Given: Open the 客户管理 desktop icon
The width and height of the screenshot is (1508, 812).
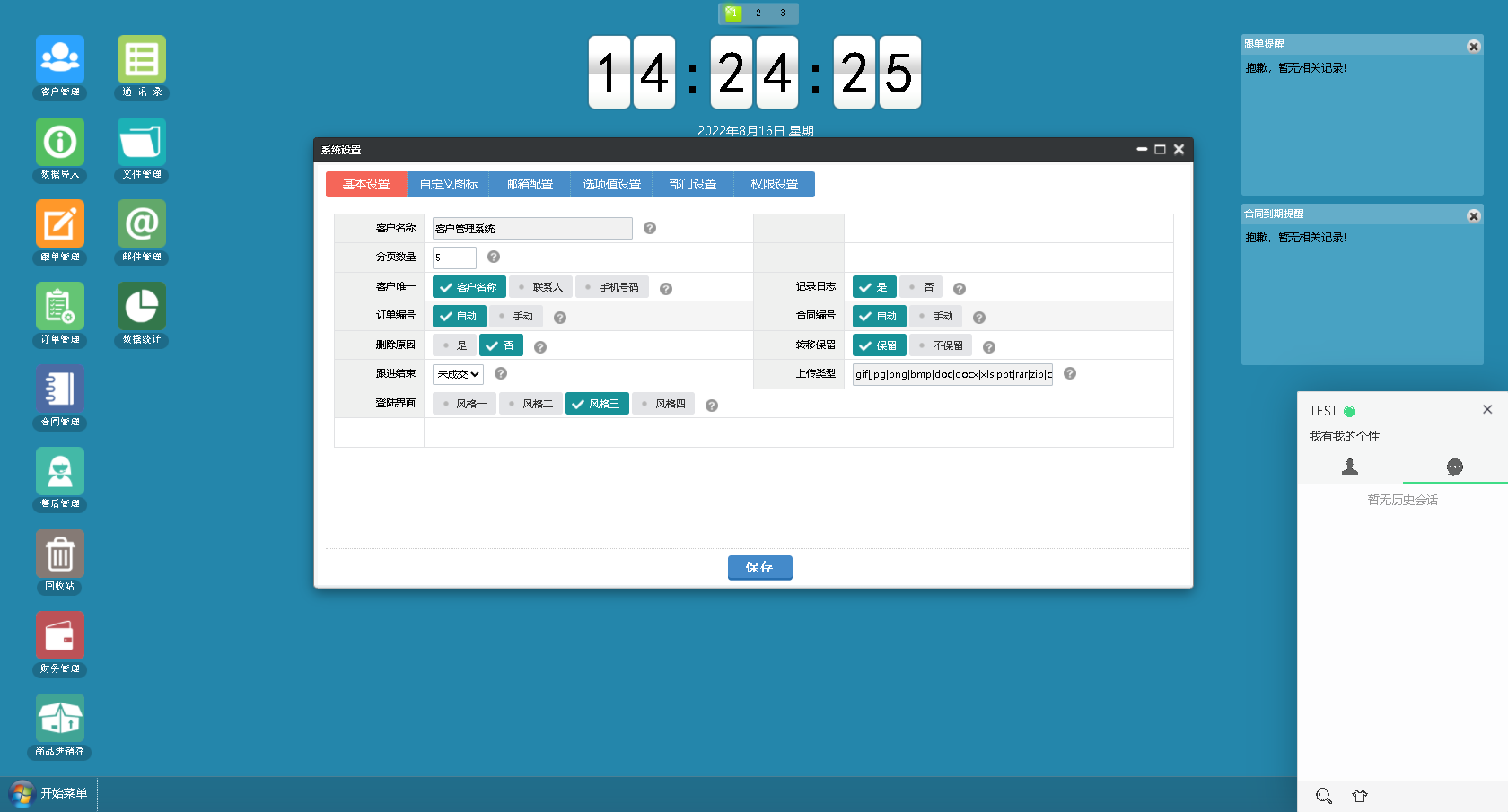Looking at the screenshot, I should [x=60, y=60].
